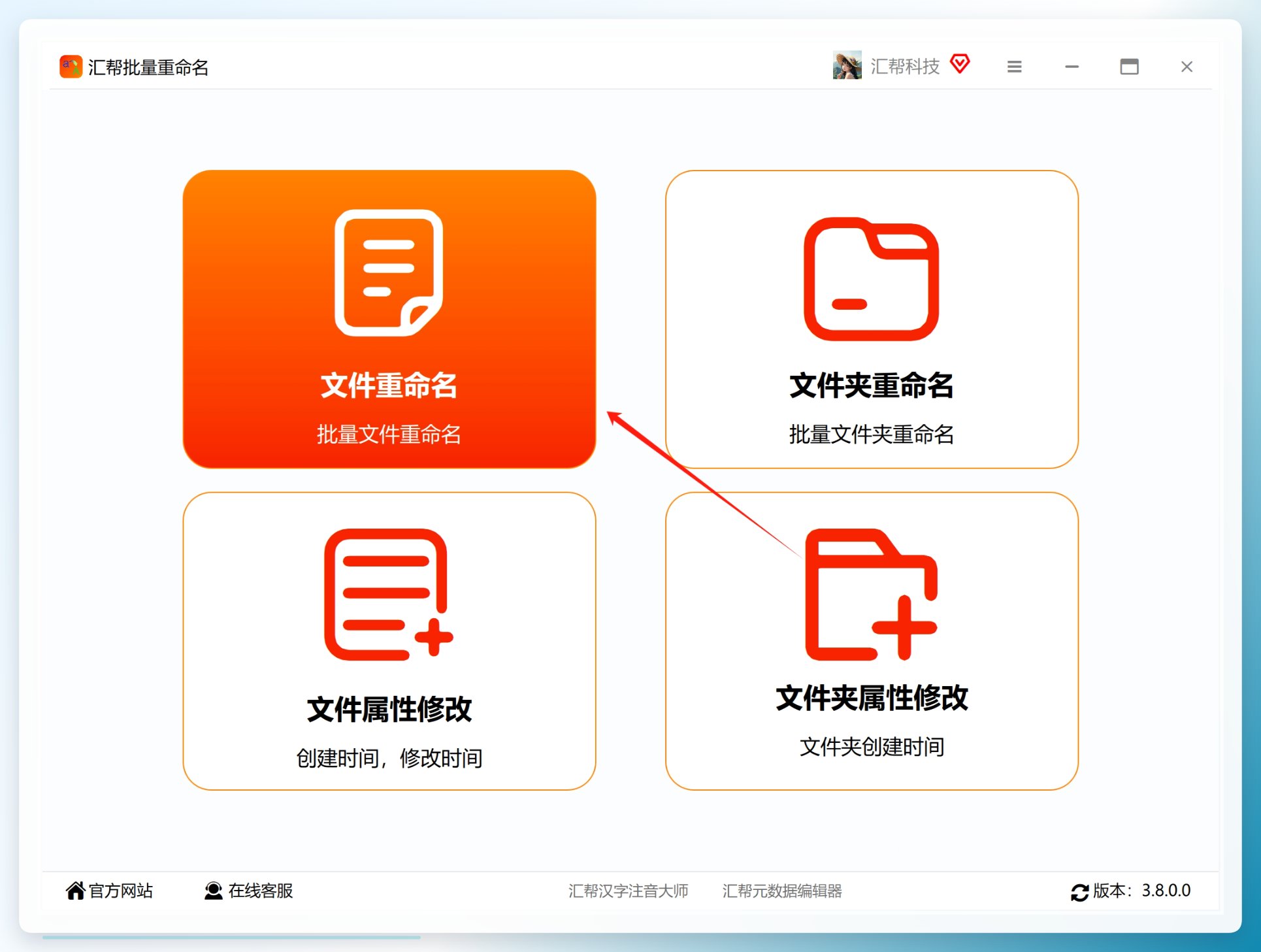The image size is (1261, 952).
Task: Click the document-plus icon in 文件属性修改
Action: point(389,594)
